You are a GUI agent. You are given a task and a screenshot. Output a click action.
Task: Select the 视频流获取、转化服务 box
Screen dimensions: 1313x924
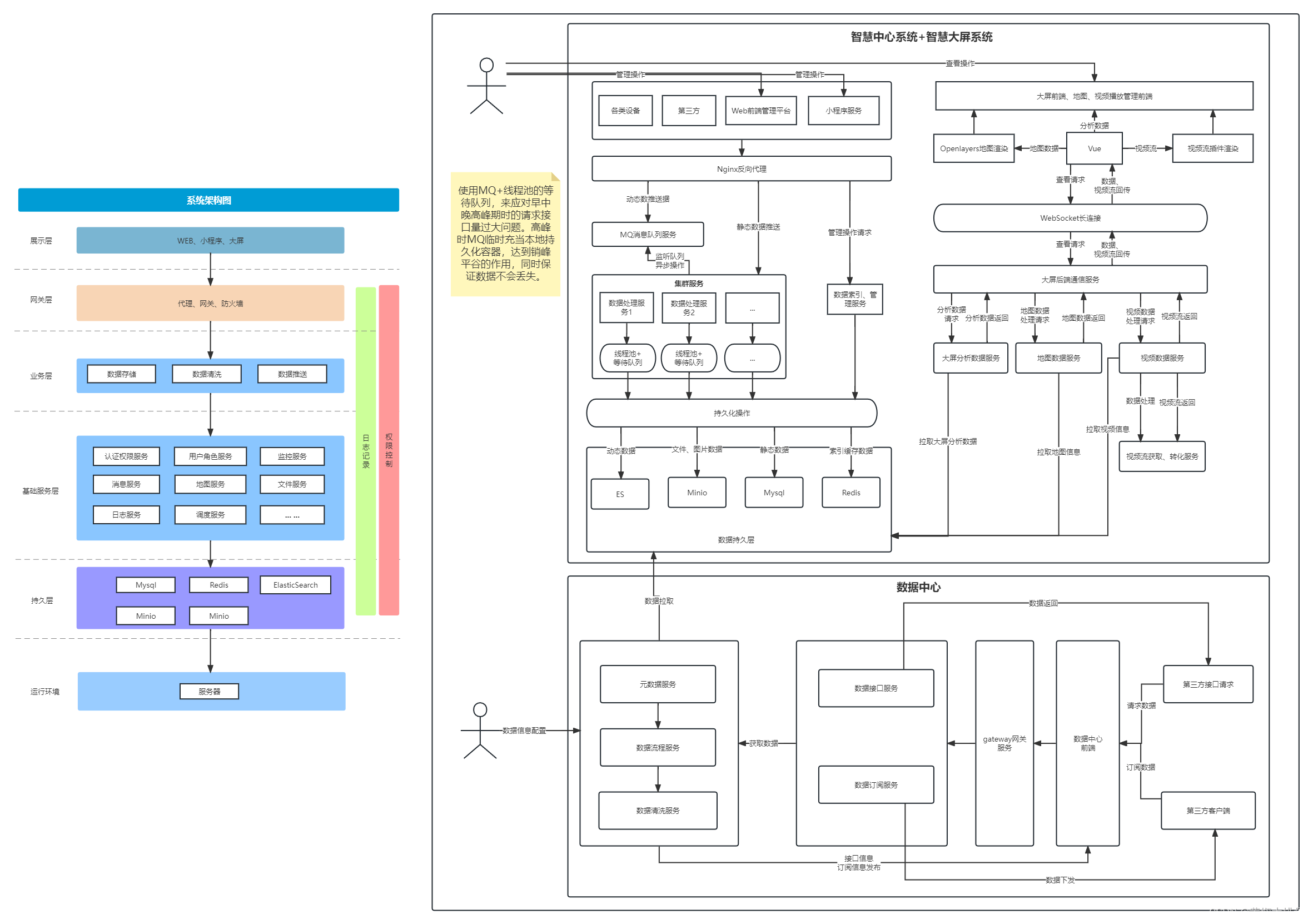[1162, 456]
